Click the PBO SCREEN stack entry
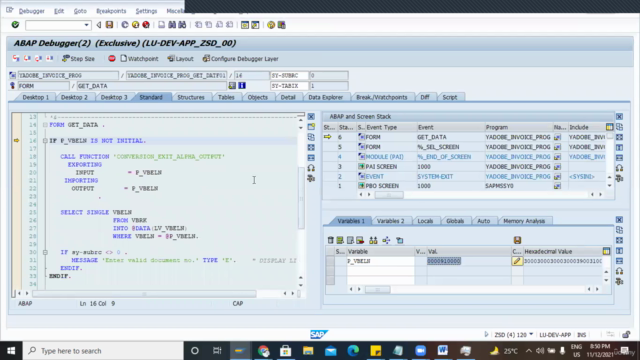 coord(382,186)
